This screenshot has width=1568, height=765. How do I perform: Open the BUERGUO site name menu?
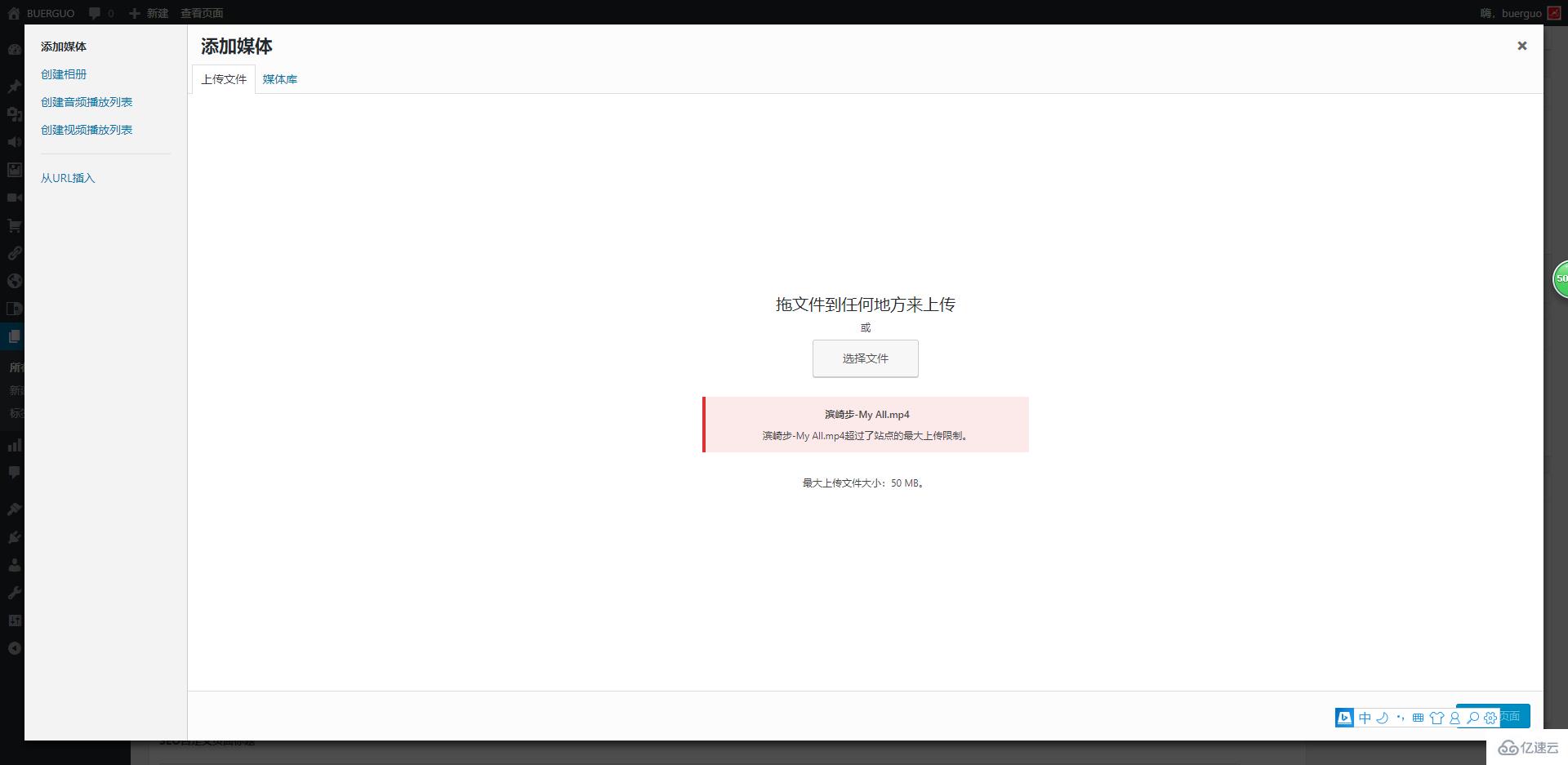pos(51,13)
